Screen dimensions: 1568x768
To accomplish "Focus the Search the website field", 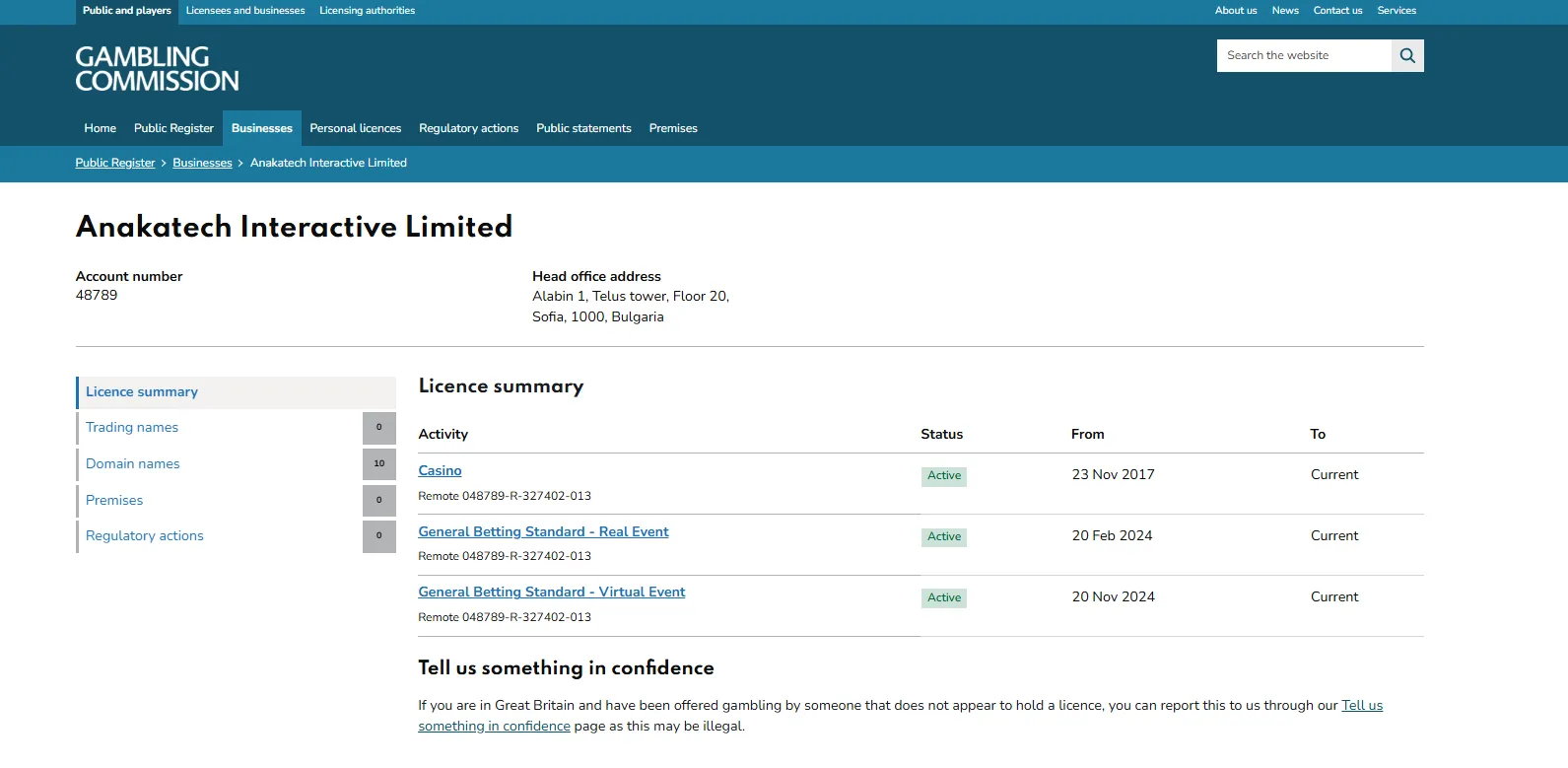I will coord(1304,56).
